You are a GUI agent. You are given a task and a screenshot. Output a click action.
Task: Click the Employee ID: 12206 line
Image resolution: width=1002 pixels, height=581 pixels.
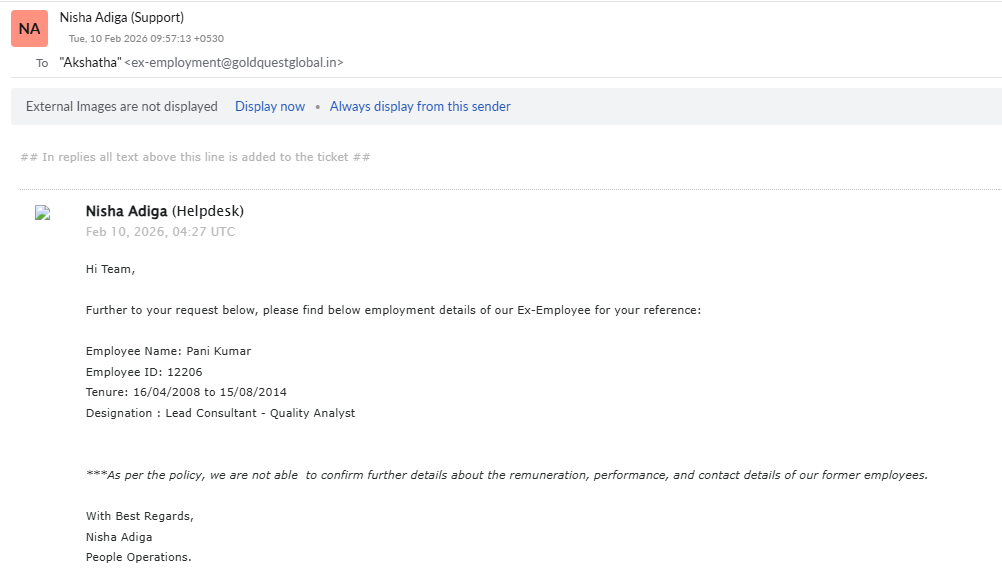pyautogui.click(x=144, y=372)
